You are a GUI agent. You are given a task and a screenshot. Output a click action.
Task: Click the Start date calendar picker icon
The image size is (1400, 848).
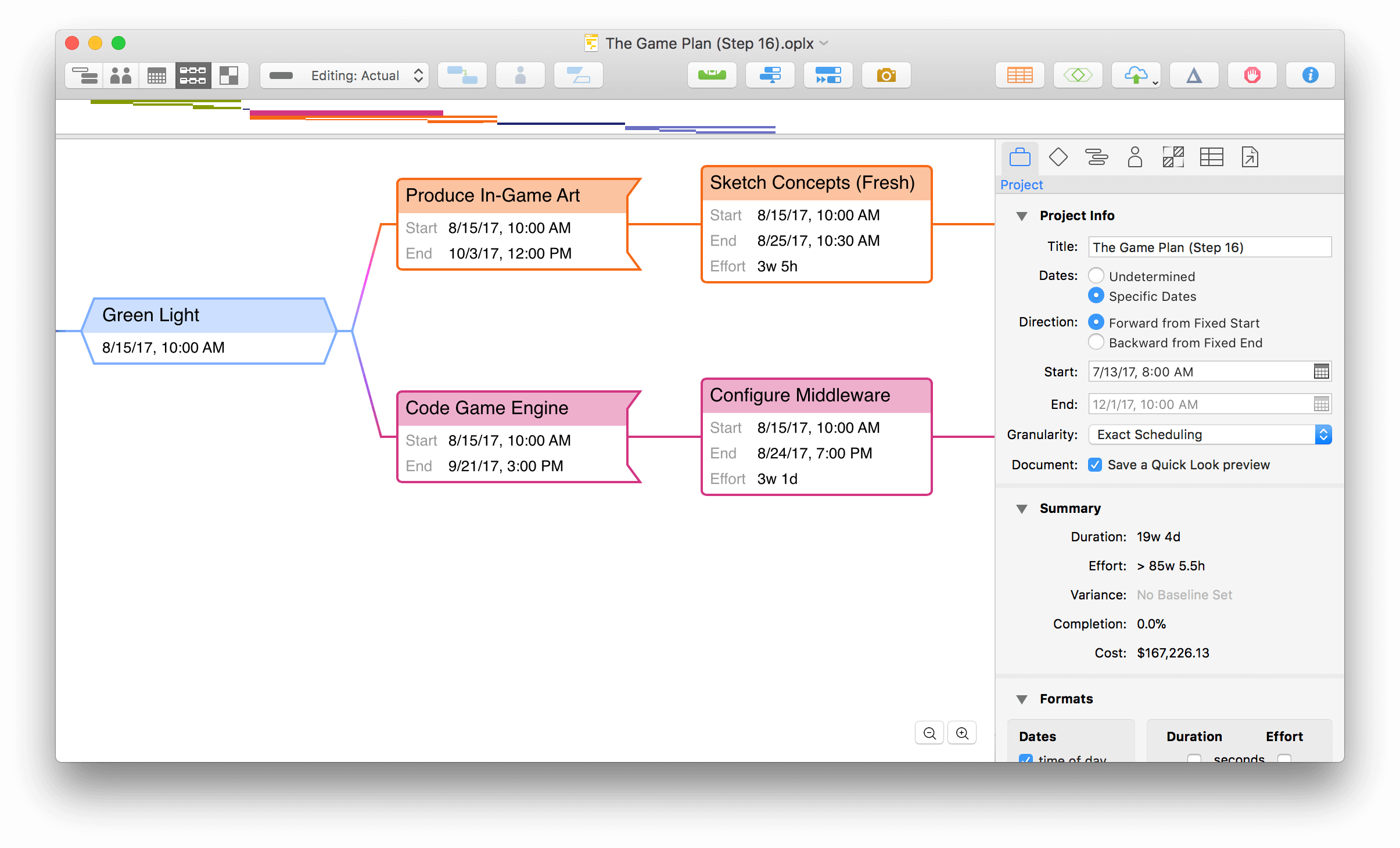[1322, 372]
